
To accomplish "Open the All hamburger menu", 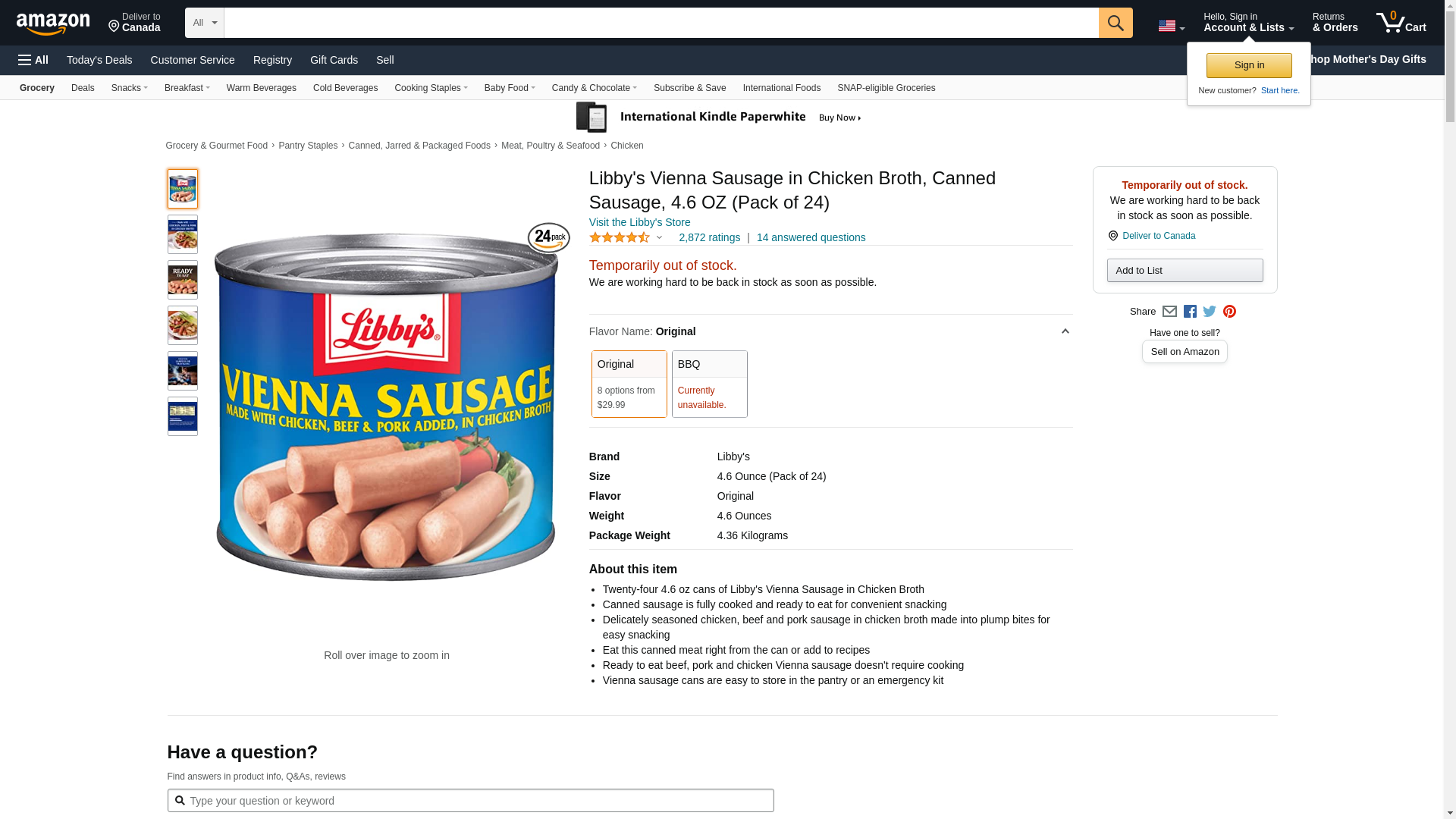I will [x=33, y=60].
